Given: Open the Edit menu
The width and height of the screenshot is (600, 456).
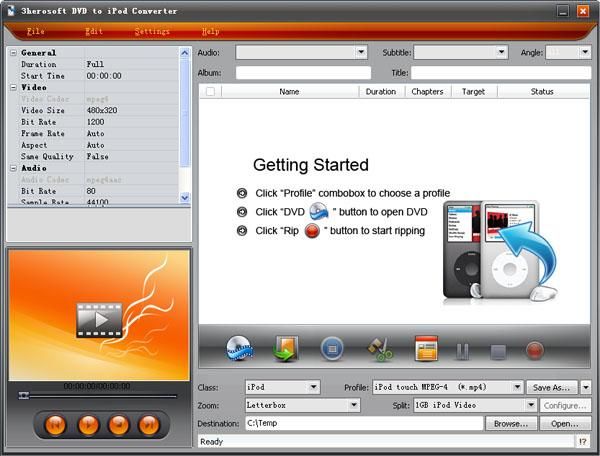Looking at the screenshot, I should click(x=94, y=31).
